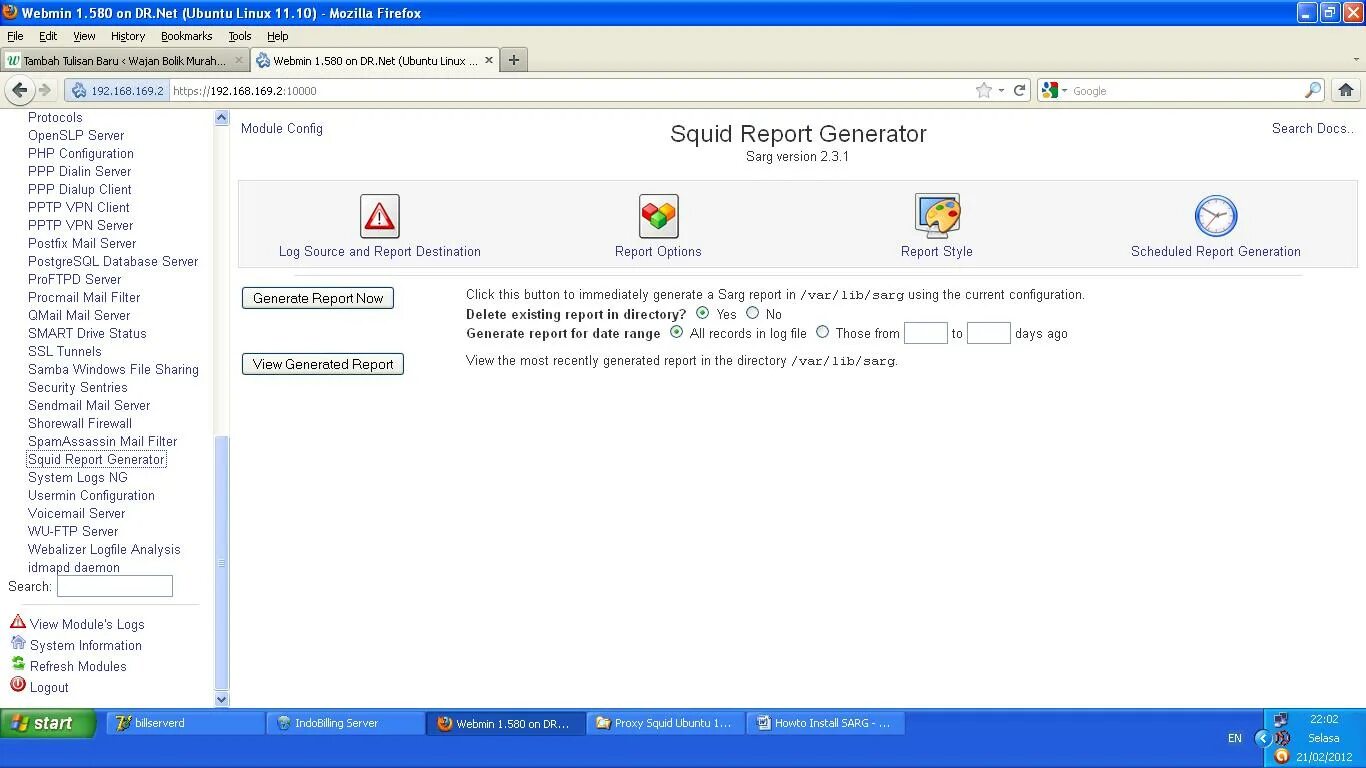Open the Google search engine dropdown
Image resolution: width=1366 pixels, height=768 pixels.
coord(1054,90)
